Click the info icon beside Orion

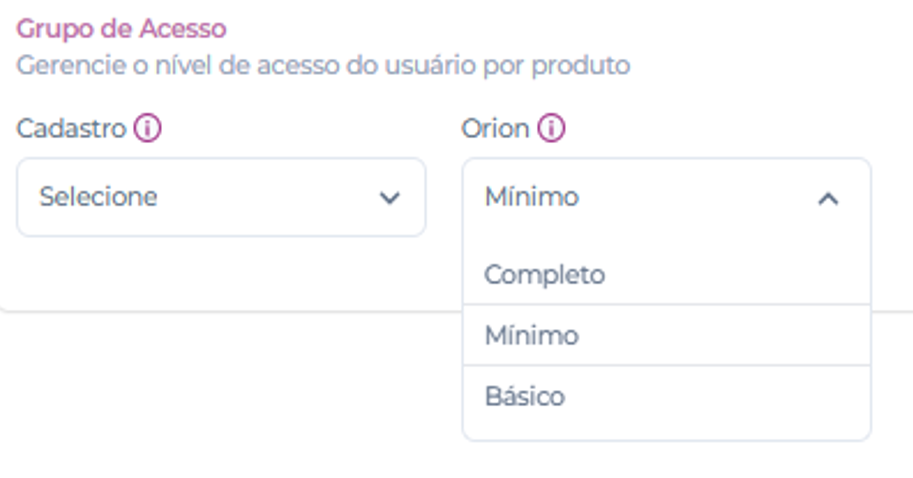click(551, 129)
